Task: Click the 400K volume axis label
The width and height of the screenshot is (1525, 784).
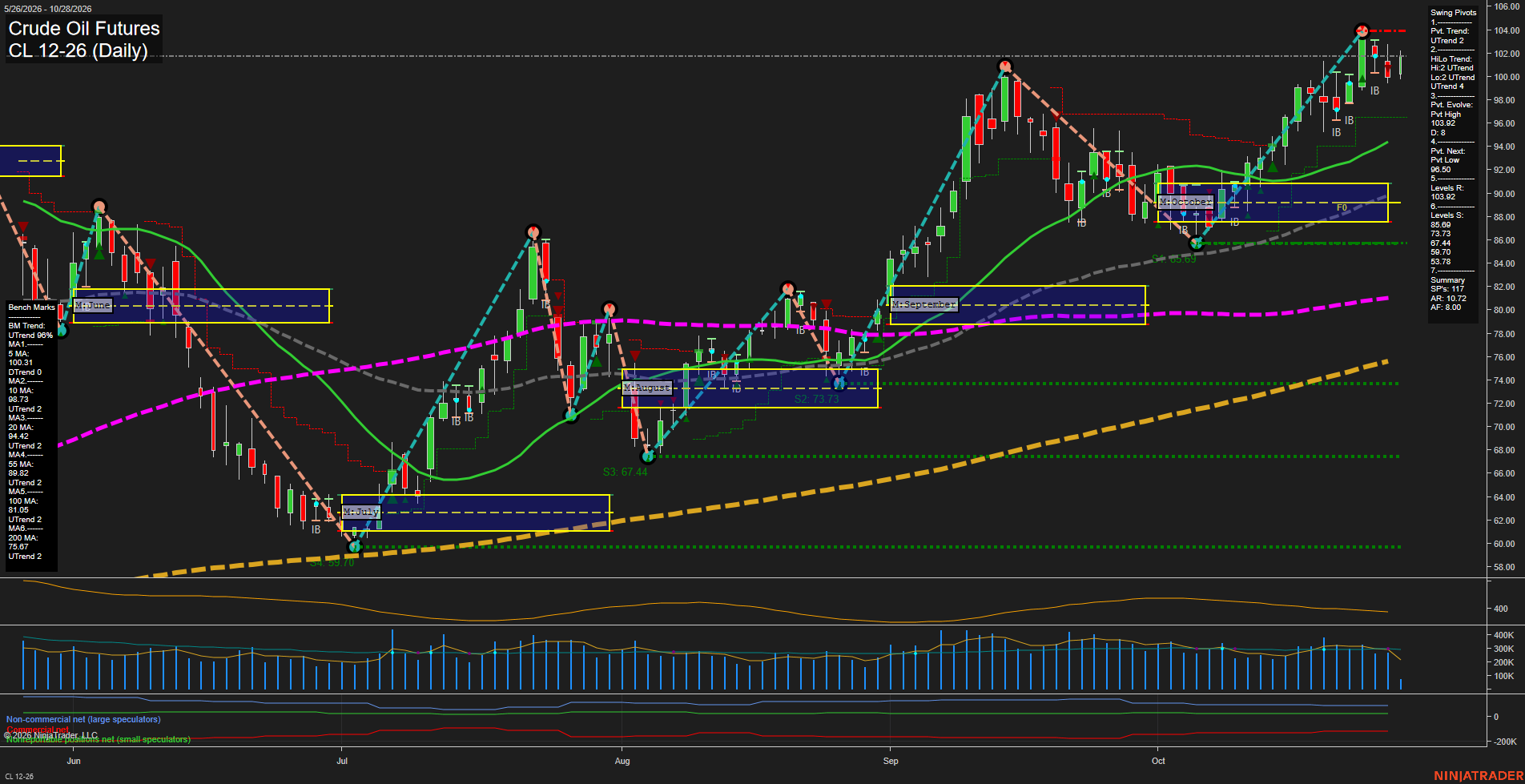Action: tap(1504, 635)
